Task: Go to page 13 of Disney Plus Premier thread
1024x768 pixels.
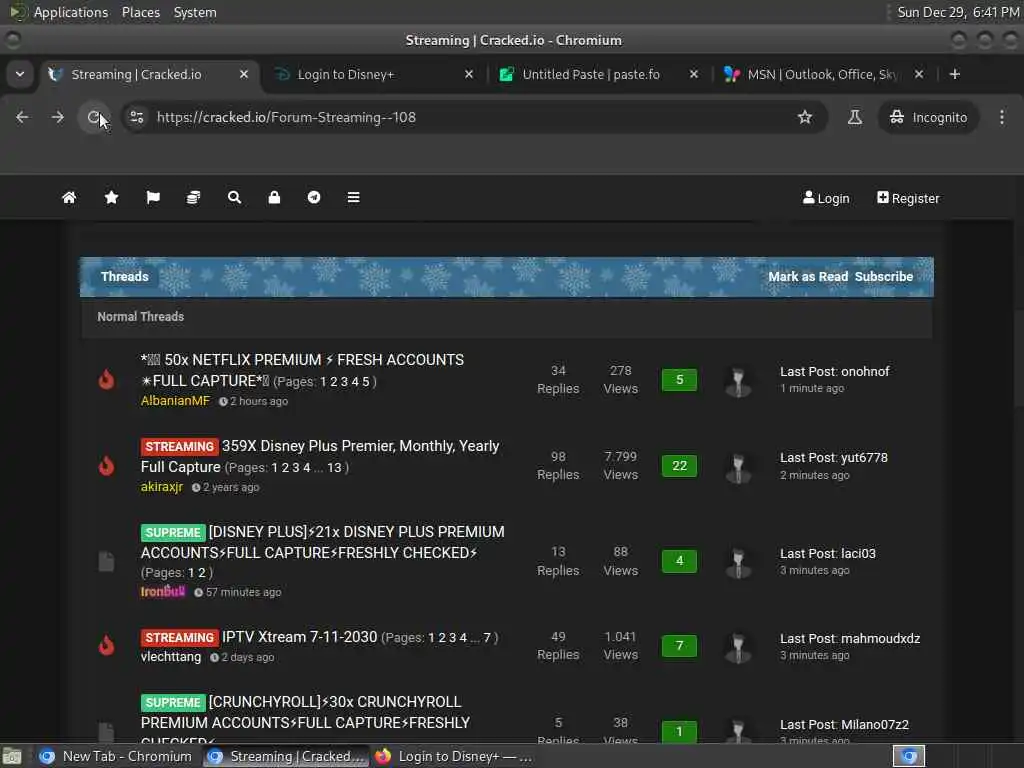Action: pos(334,468)
